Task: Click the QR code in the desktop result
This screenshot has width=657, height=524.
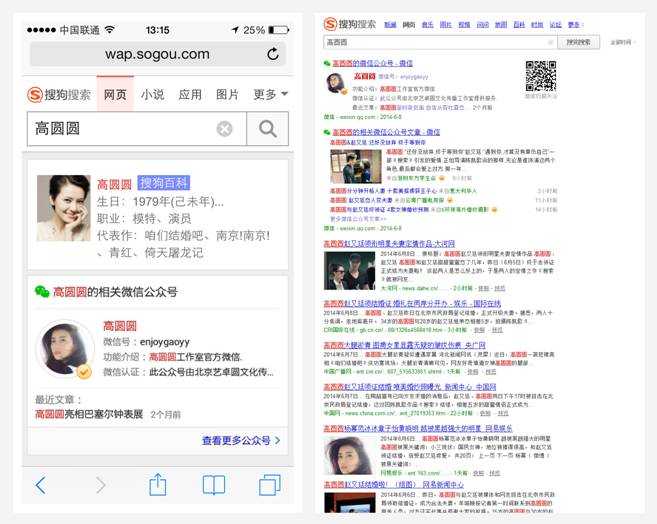Action: 541,76
